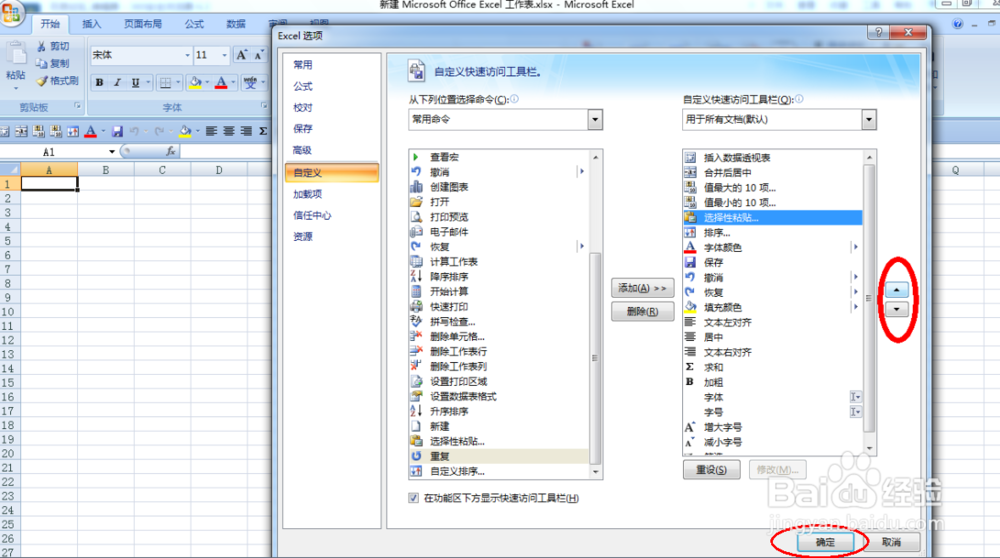Open the 公式 ribbon tab

coord(194,24)
